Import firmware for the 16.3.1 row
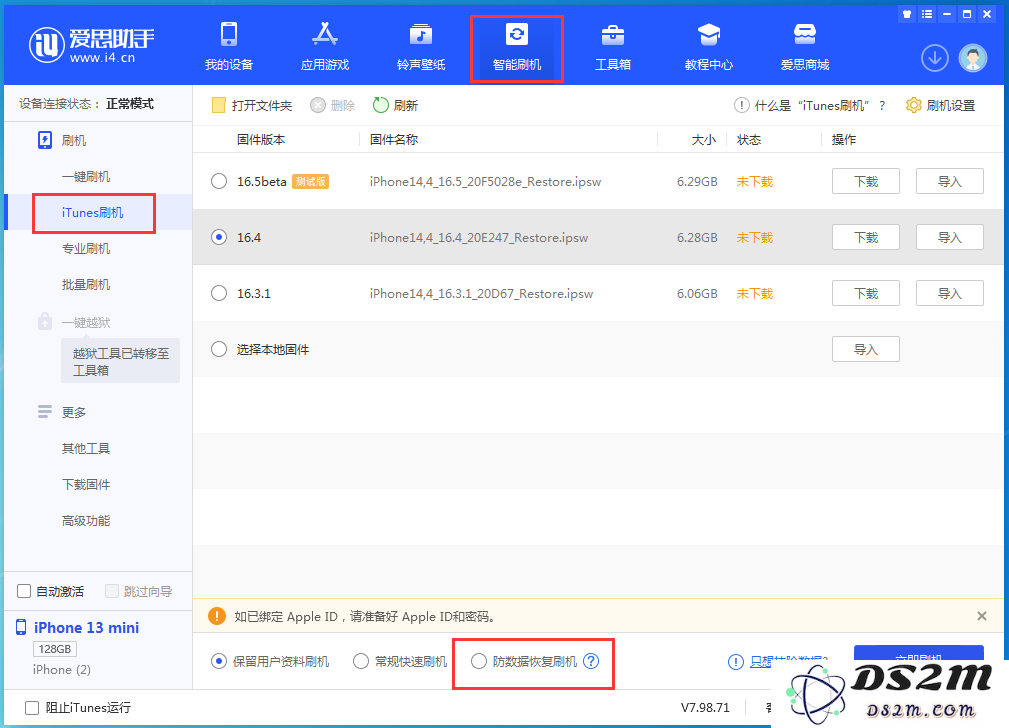The height and width of the screenshot is (728, 1009). [x=949, y=293]
